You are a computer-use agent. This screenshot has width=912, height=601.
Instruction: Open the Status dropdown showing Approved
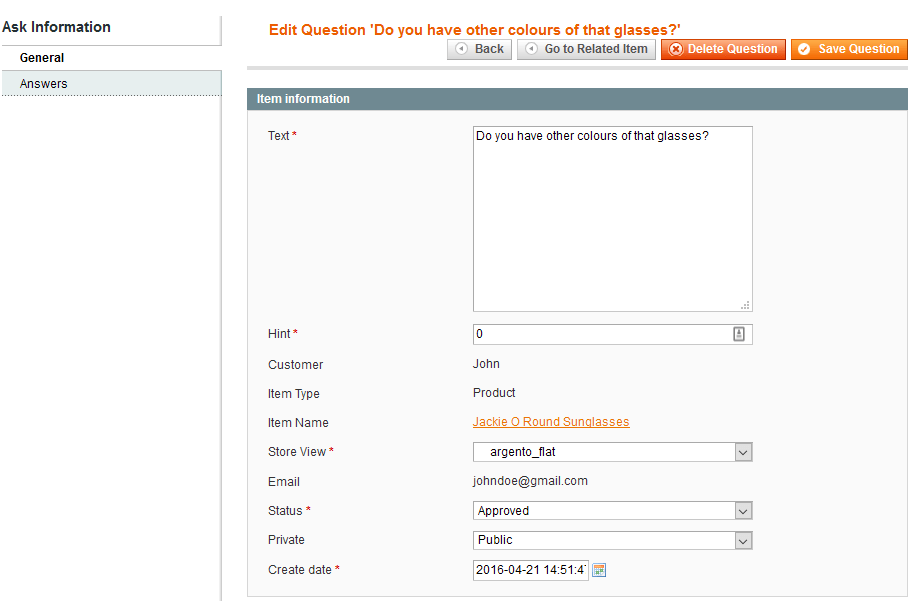point(612,511)
